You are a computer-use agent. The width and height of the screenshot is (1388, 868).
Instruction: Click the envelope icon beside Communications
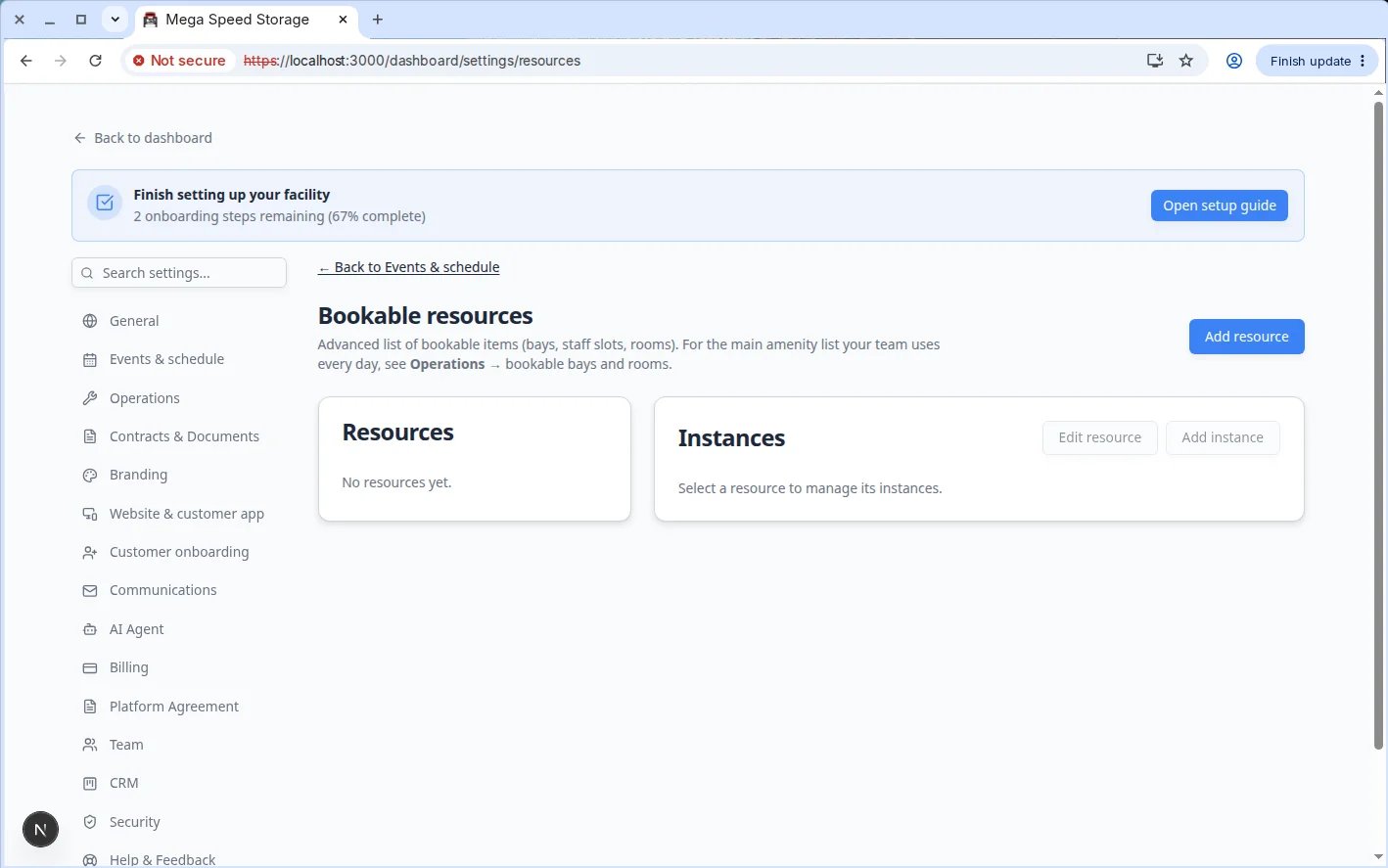pos(90,590)
